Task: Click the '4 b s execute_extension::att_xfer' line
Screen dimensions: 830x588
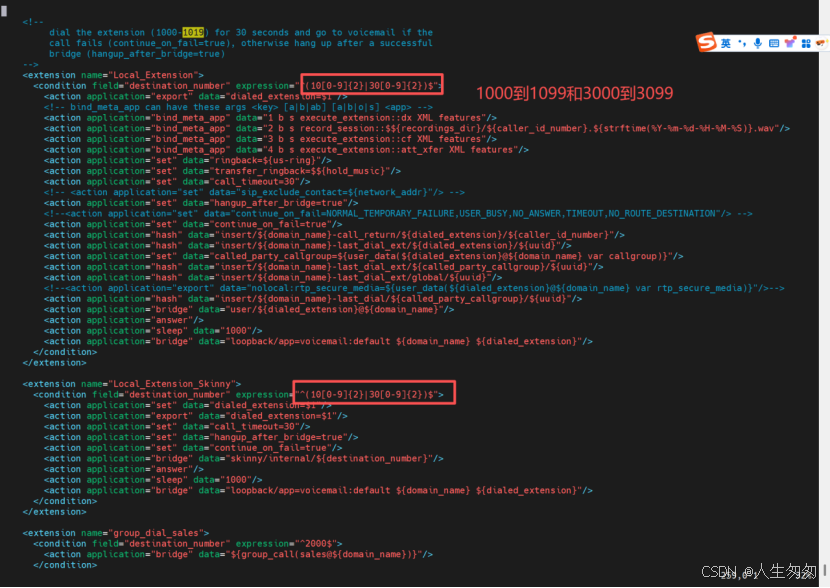Action: tap(286, 150)
